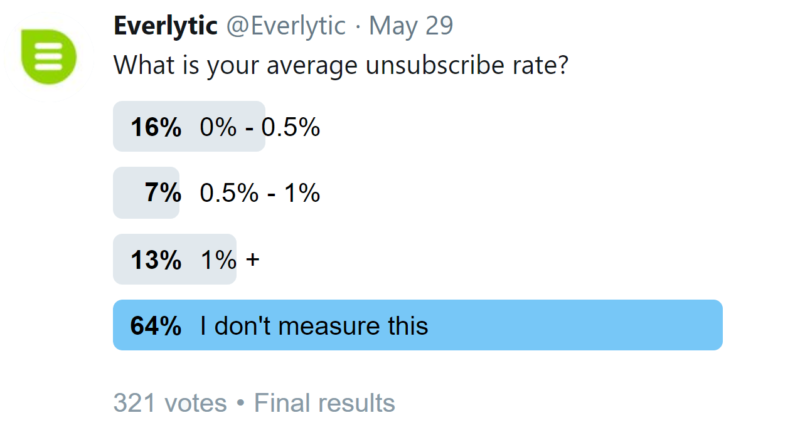
Task: Select the 0.5% - 1% poll option label
Action: [260, 193]
